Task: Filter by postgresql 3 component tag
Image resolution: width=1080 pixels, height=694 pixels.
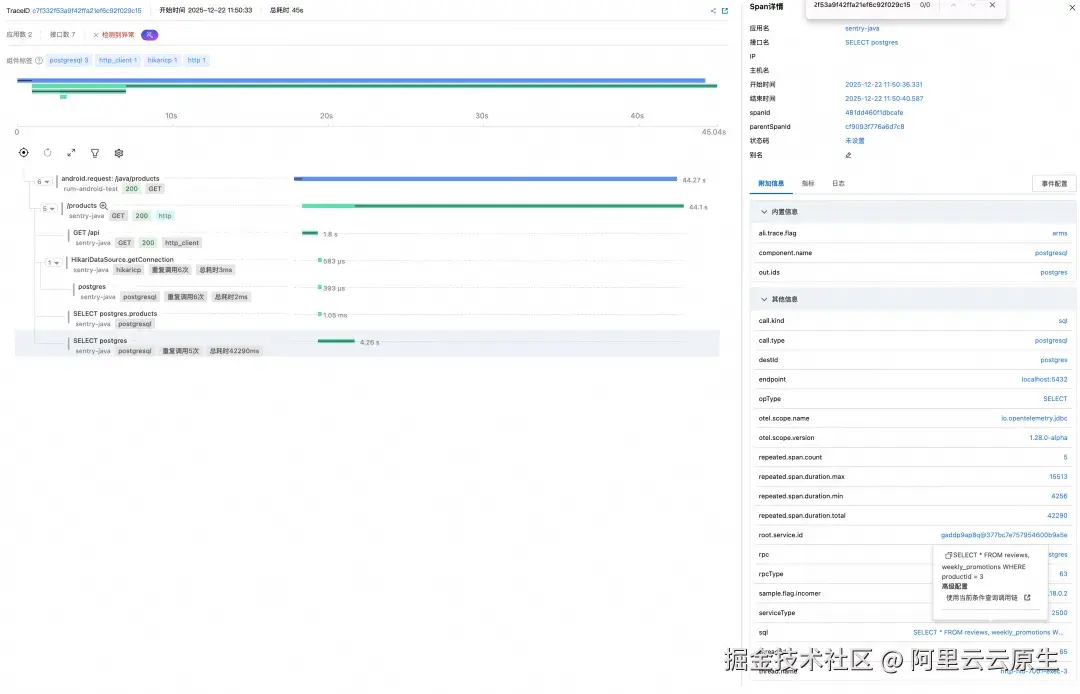Action: (68, 61)
